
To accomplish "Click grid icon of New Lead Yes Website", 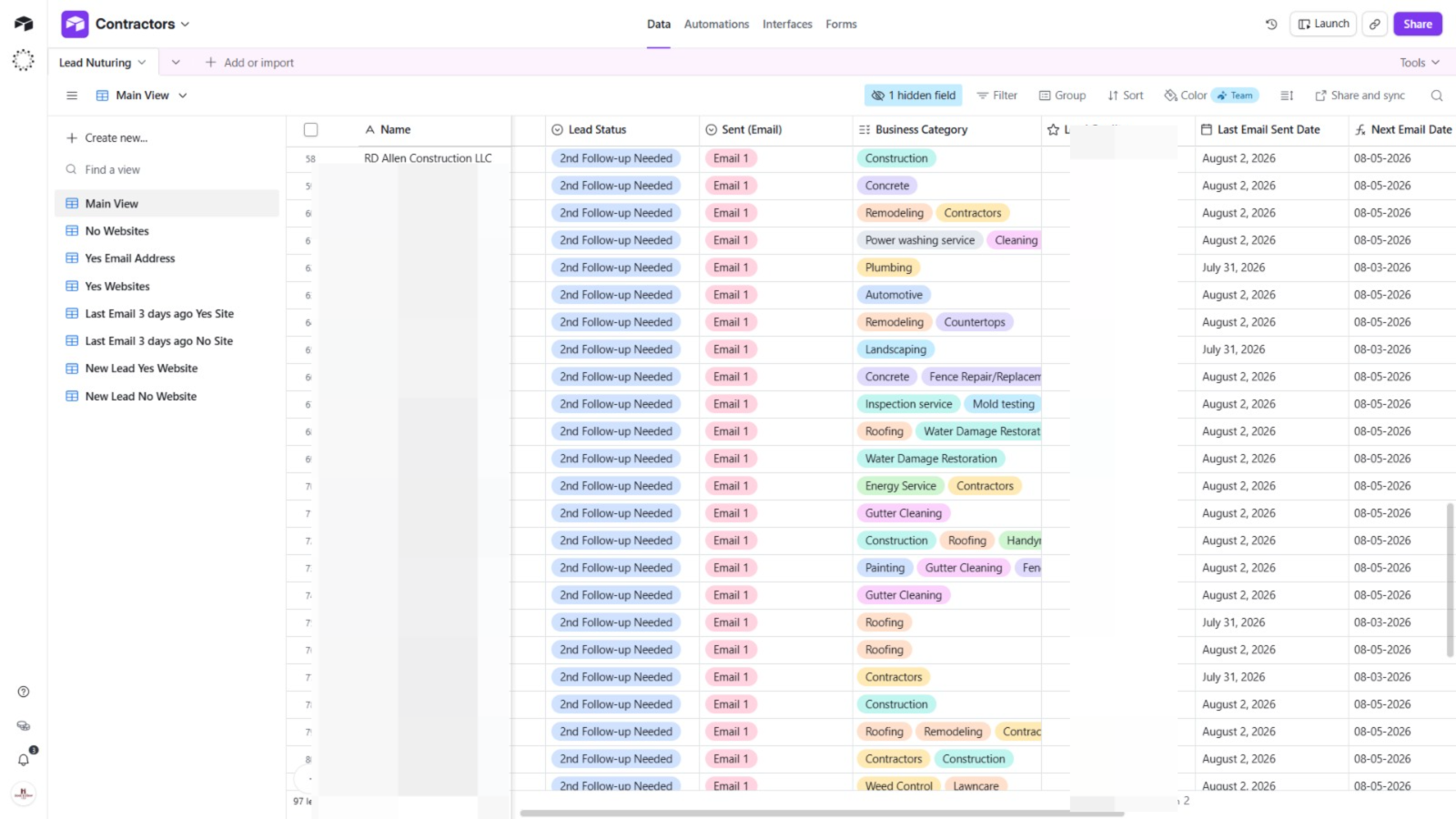I will (x=72, y=369).
